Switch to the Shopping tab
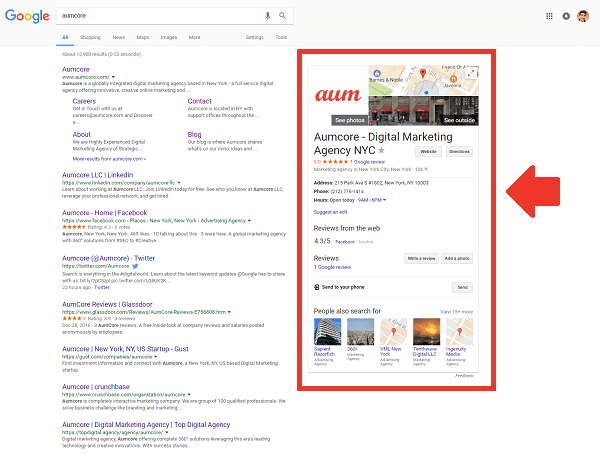Viewport: 600px width, 458px height. pos(90,37)
